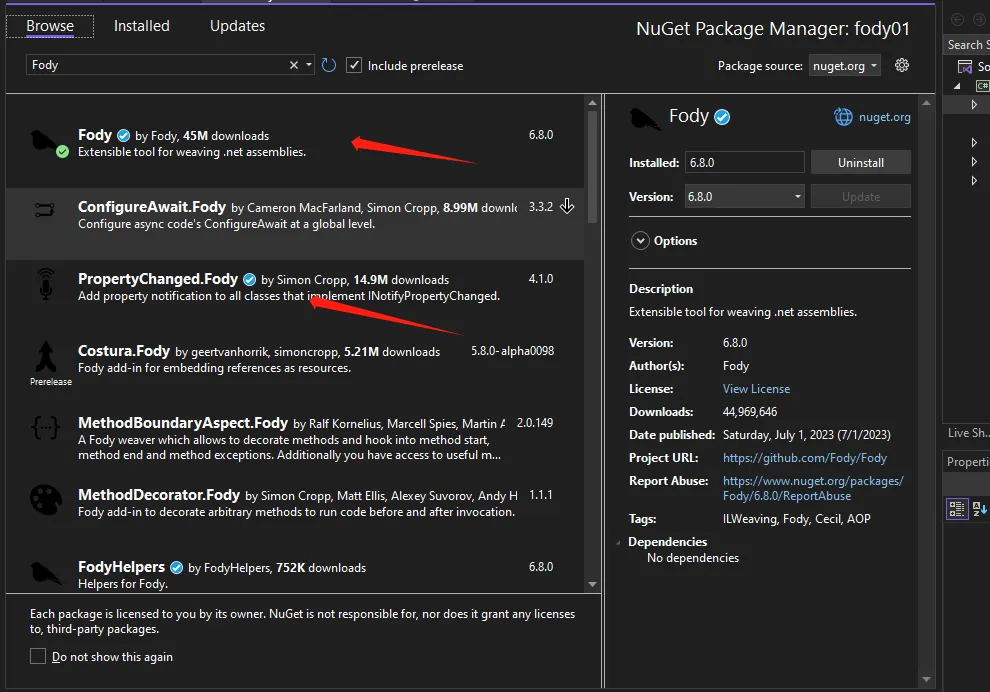Viewport: 990px width, 692px height.
Task: Open the Live Share tab
Action: pyautogui.click(x=968, y=432)
